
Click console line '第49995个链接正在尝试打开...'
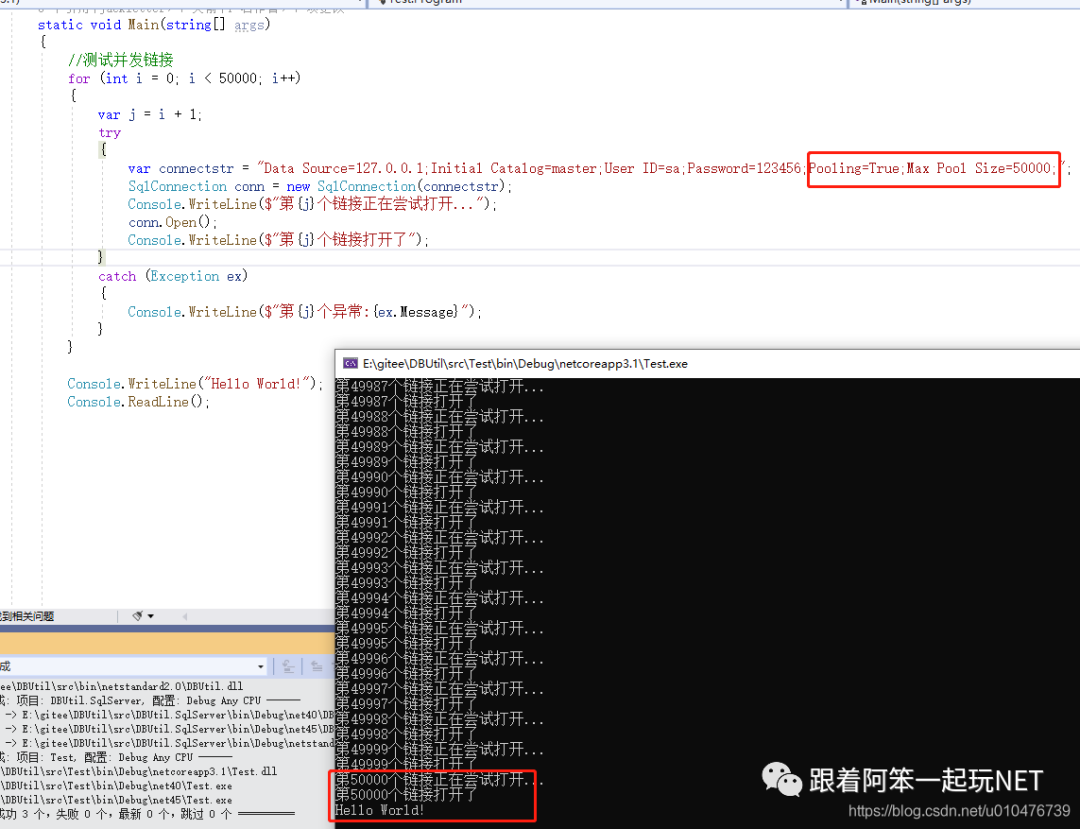click(439, 629)
